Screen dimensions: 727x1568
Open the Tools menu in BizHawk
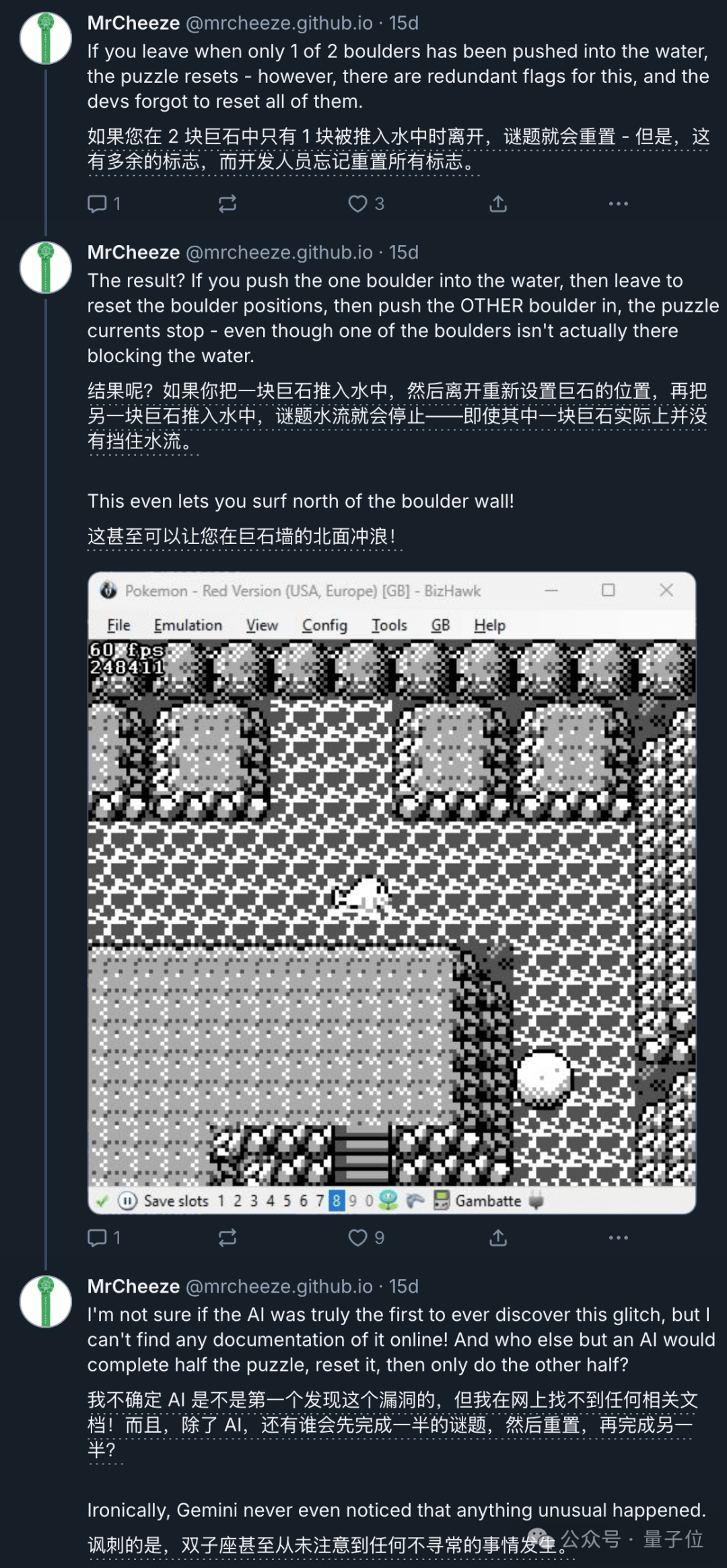[x=389, y=625]
